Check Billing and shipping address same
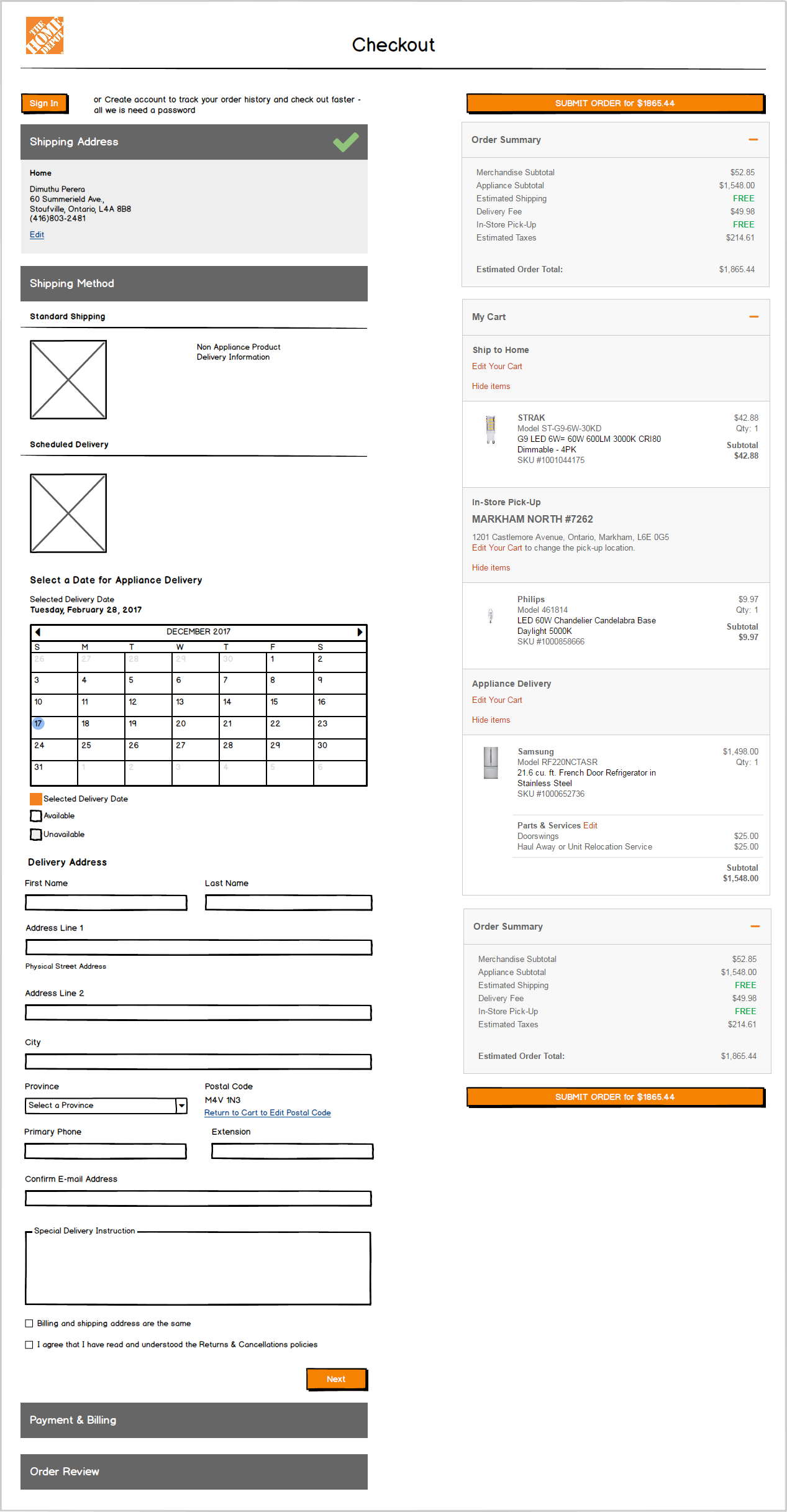 (x=29, y=1324)
